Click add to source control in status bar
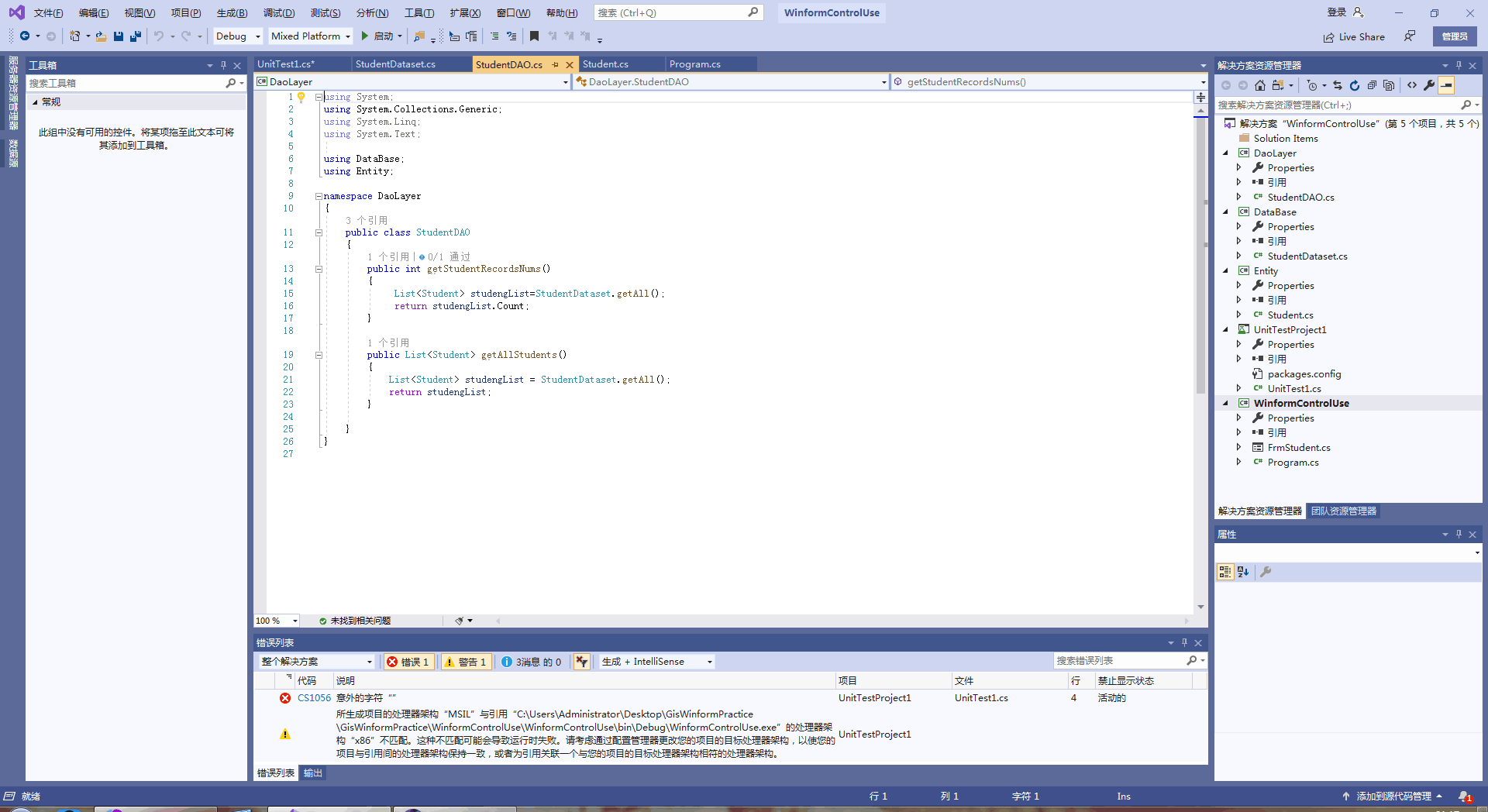This screenshot has height=812, width=1488. click(1393, 797)
